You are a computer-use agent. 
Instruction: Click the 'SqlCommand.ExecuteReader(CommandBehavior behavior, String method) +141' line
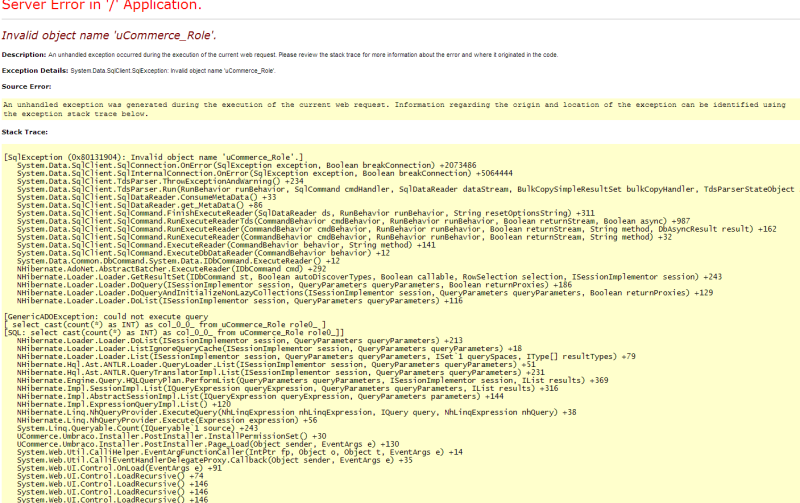[226, 245]
